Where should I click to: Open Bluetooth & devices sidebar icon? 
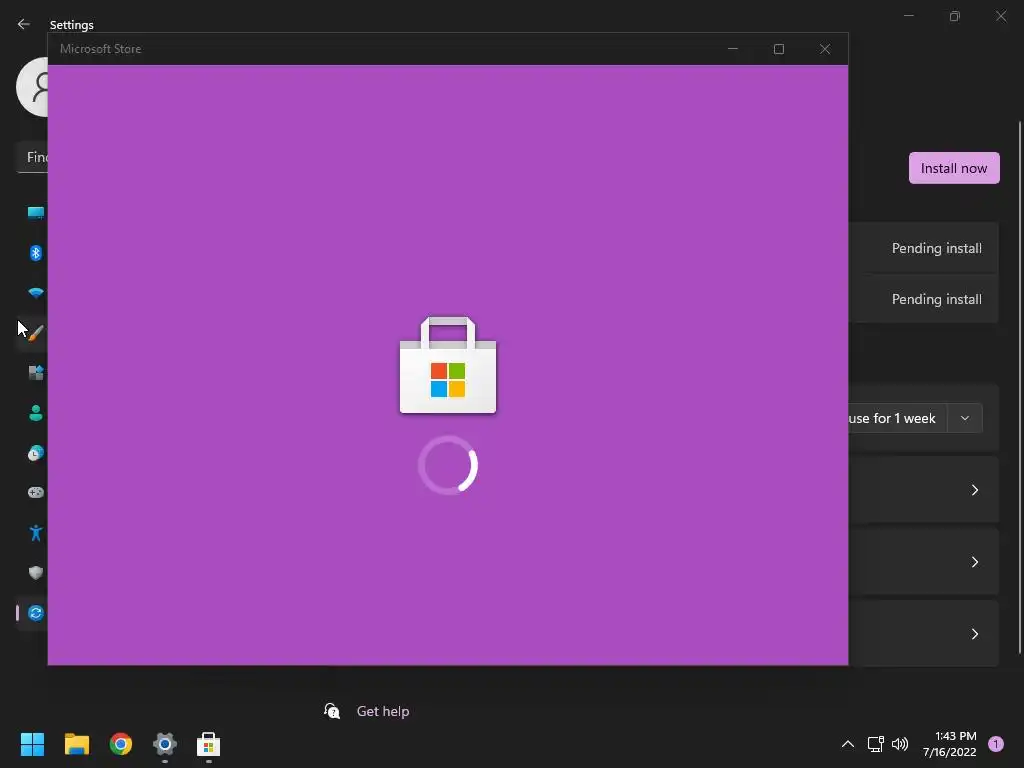point(36,253)
